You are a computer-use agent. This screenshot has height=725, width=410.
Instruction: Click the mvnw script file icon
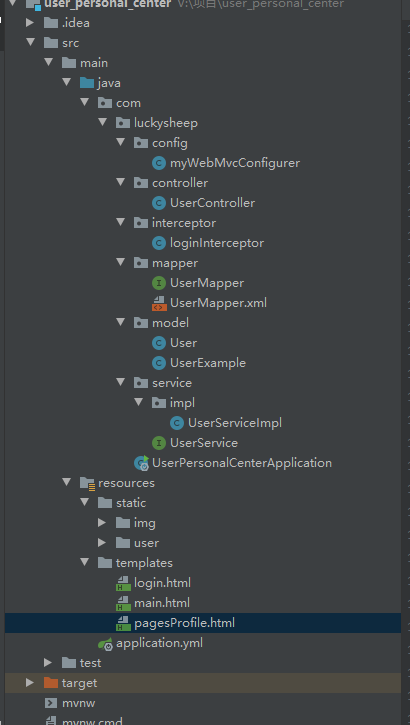coord(51,703)
